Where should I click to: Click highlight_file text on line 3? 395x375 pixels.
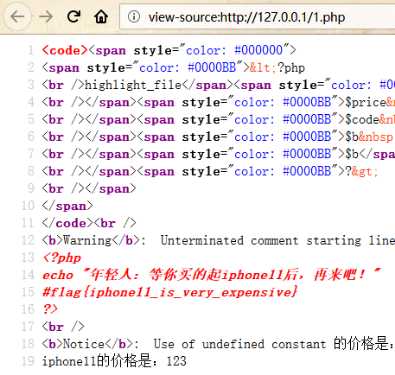133,85
